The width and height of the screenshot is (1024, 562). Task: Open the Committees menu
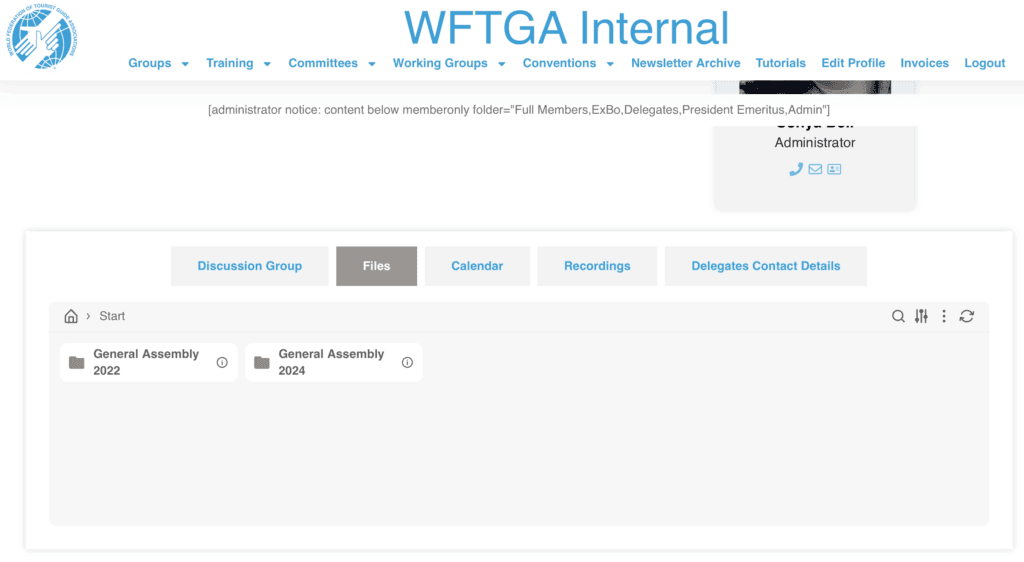pyautogui.click(x=323, y=63)
